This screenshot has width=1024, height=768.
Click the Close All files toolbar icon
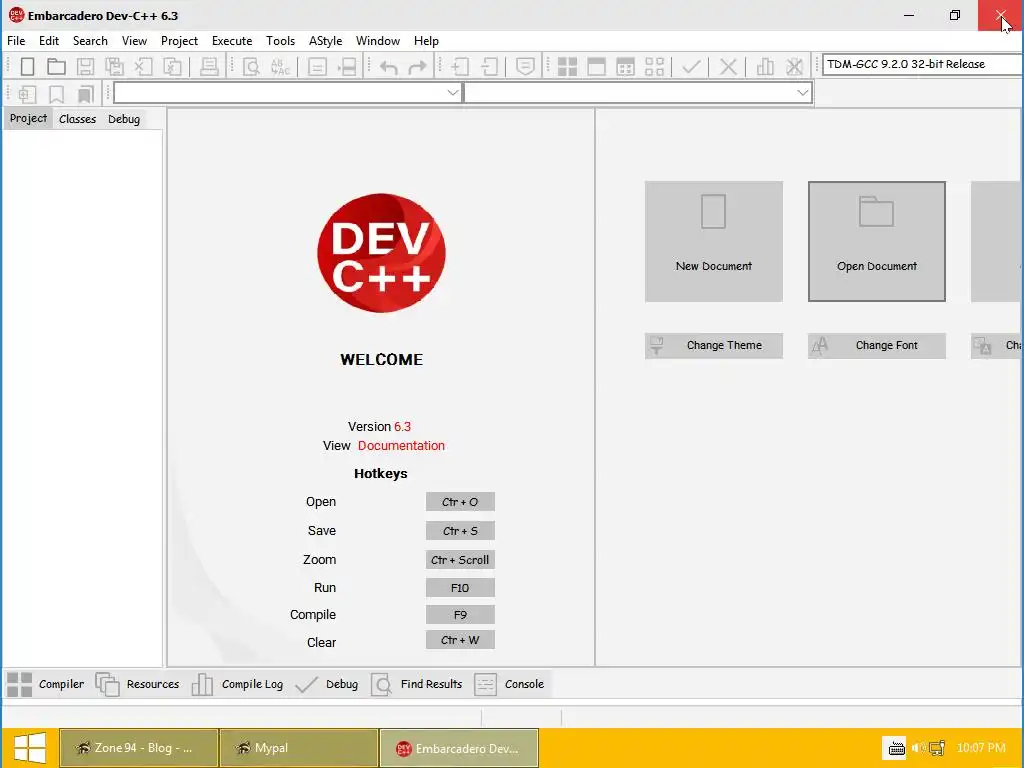point(172,67)
